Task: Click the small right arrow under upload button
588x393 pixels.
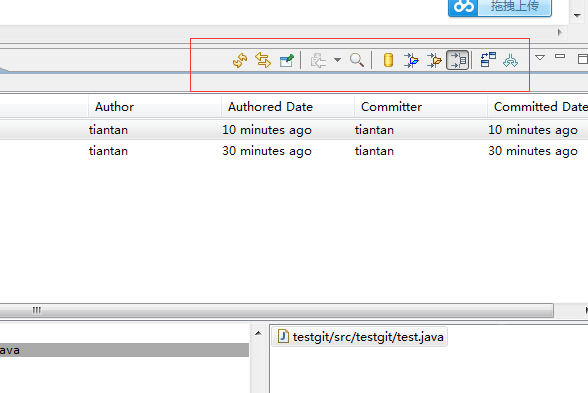Action: click(x=560, y=32)
